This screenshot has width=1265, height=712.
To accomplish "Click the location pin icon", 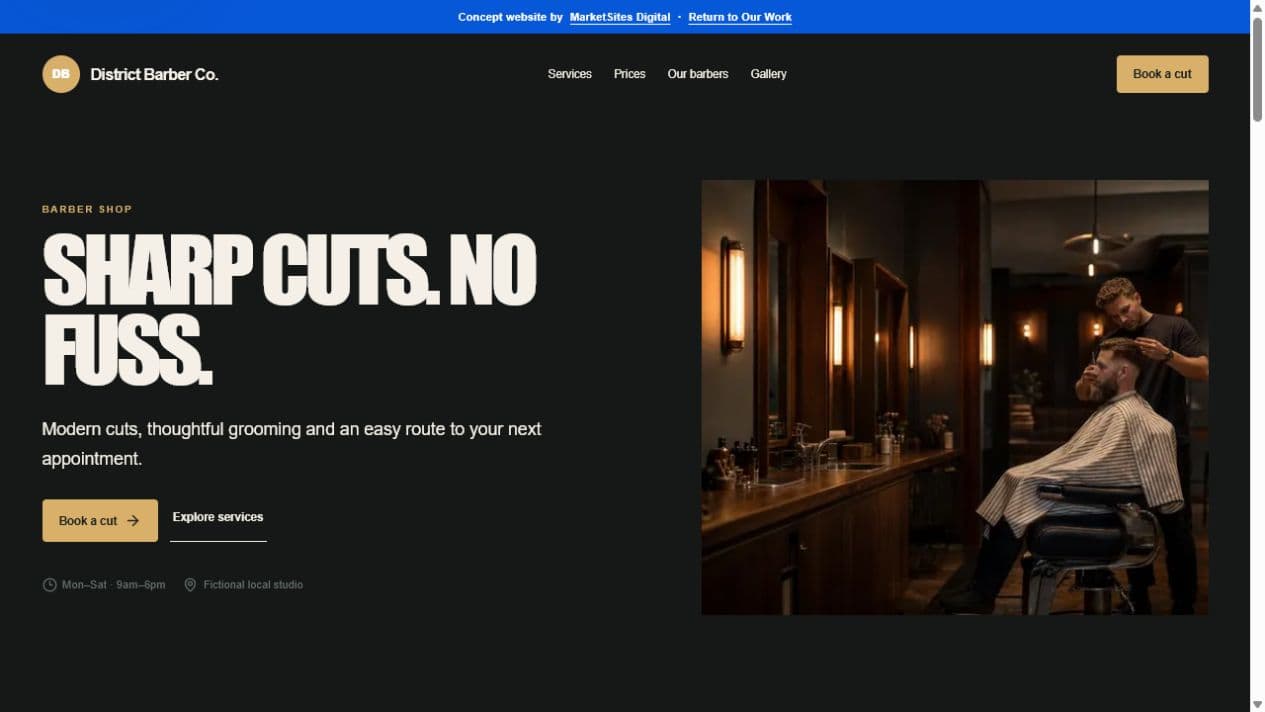I will (x=190, y=585).
